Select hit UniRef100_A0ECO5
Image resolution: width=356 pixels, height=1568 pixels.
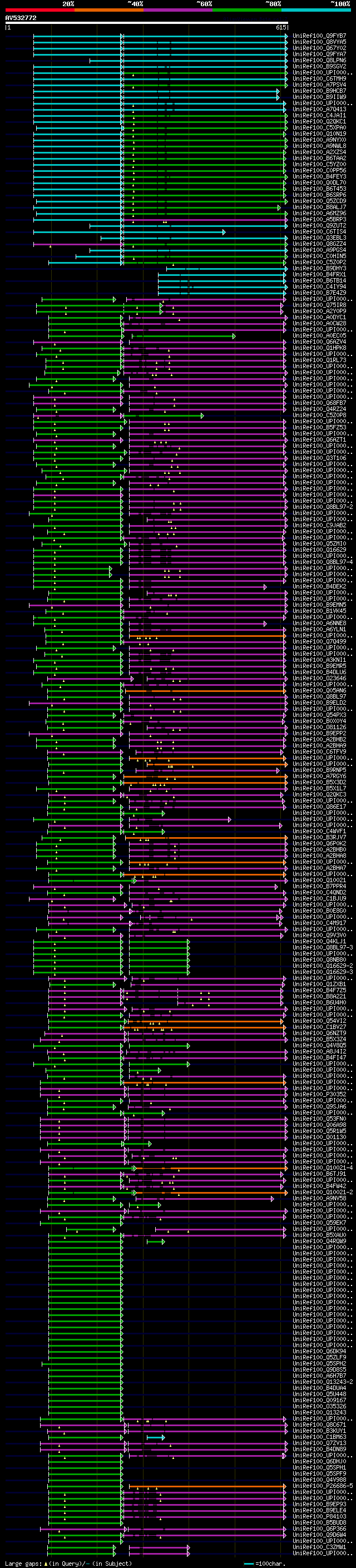[319, 336]
